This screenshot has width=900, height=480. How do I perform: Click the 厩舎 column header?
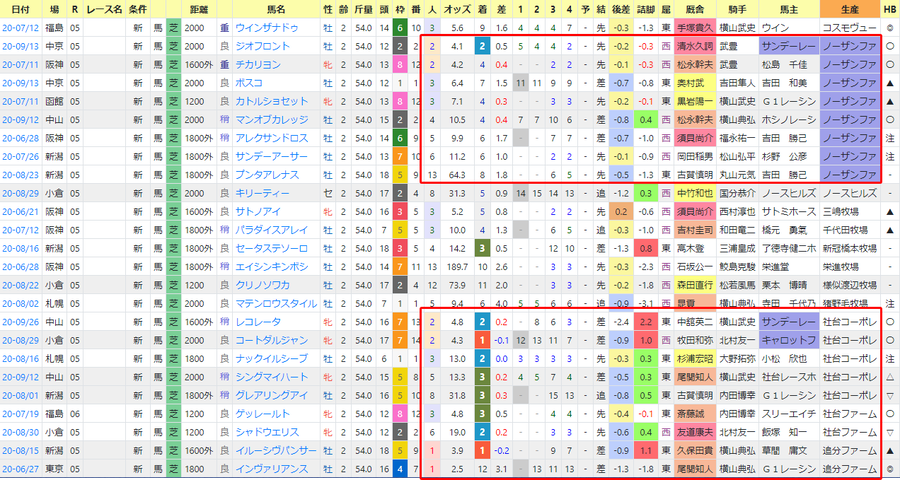[696, 9]
